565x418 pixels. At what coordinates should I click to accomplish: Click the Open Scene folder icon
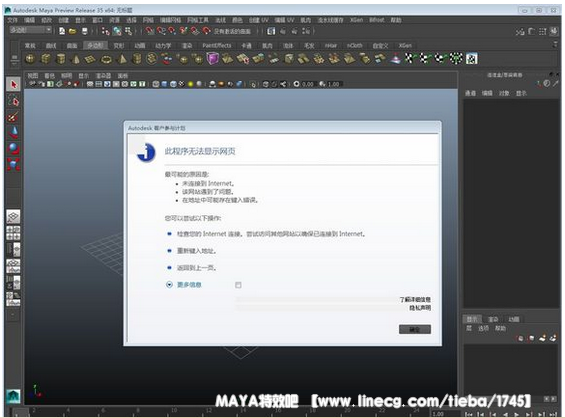click(x=72, y=31)
